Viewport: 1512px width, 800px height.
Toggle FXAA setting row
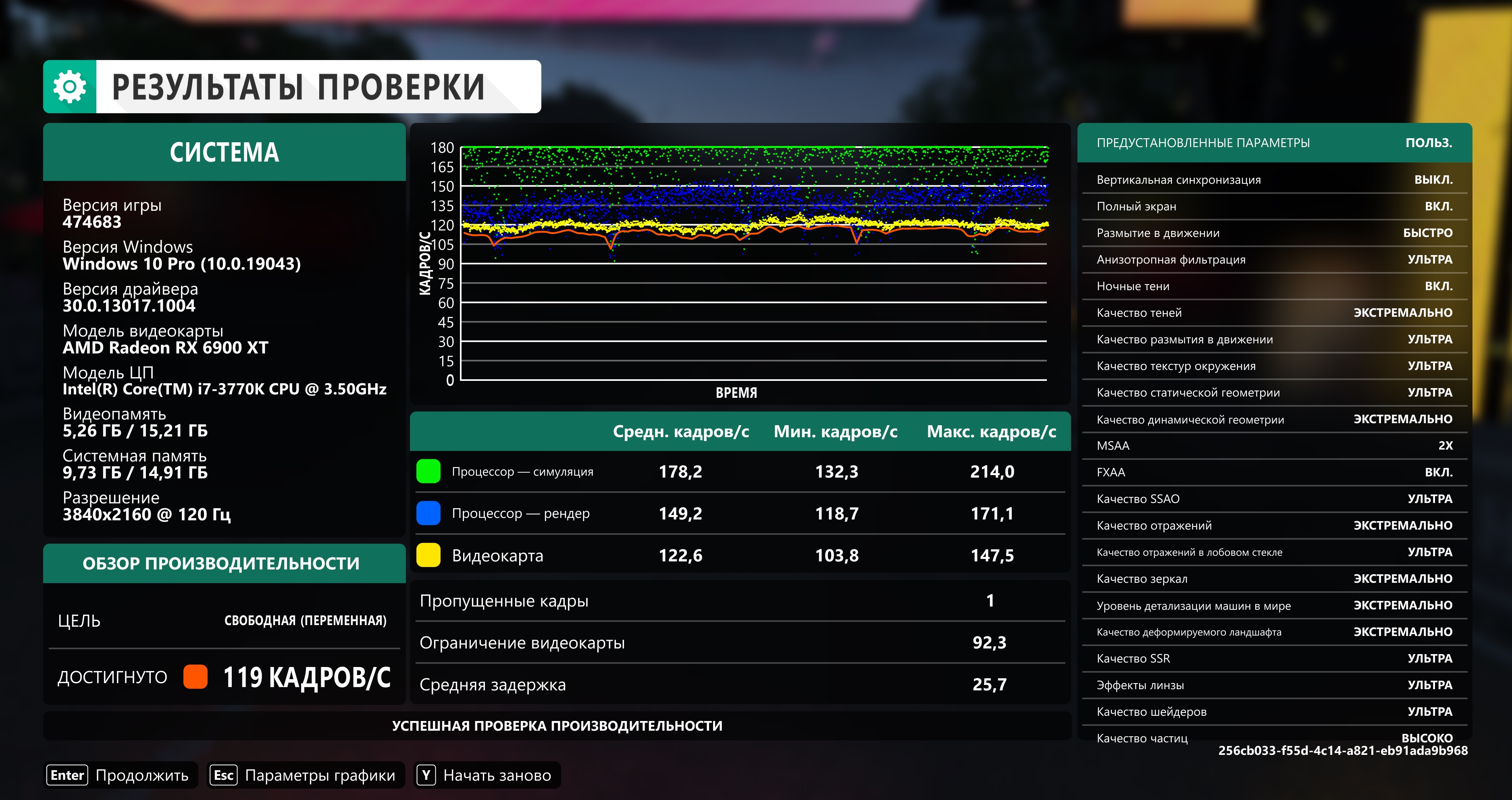pos(1274,472)
